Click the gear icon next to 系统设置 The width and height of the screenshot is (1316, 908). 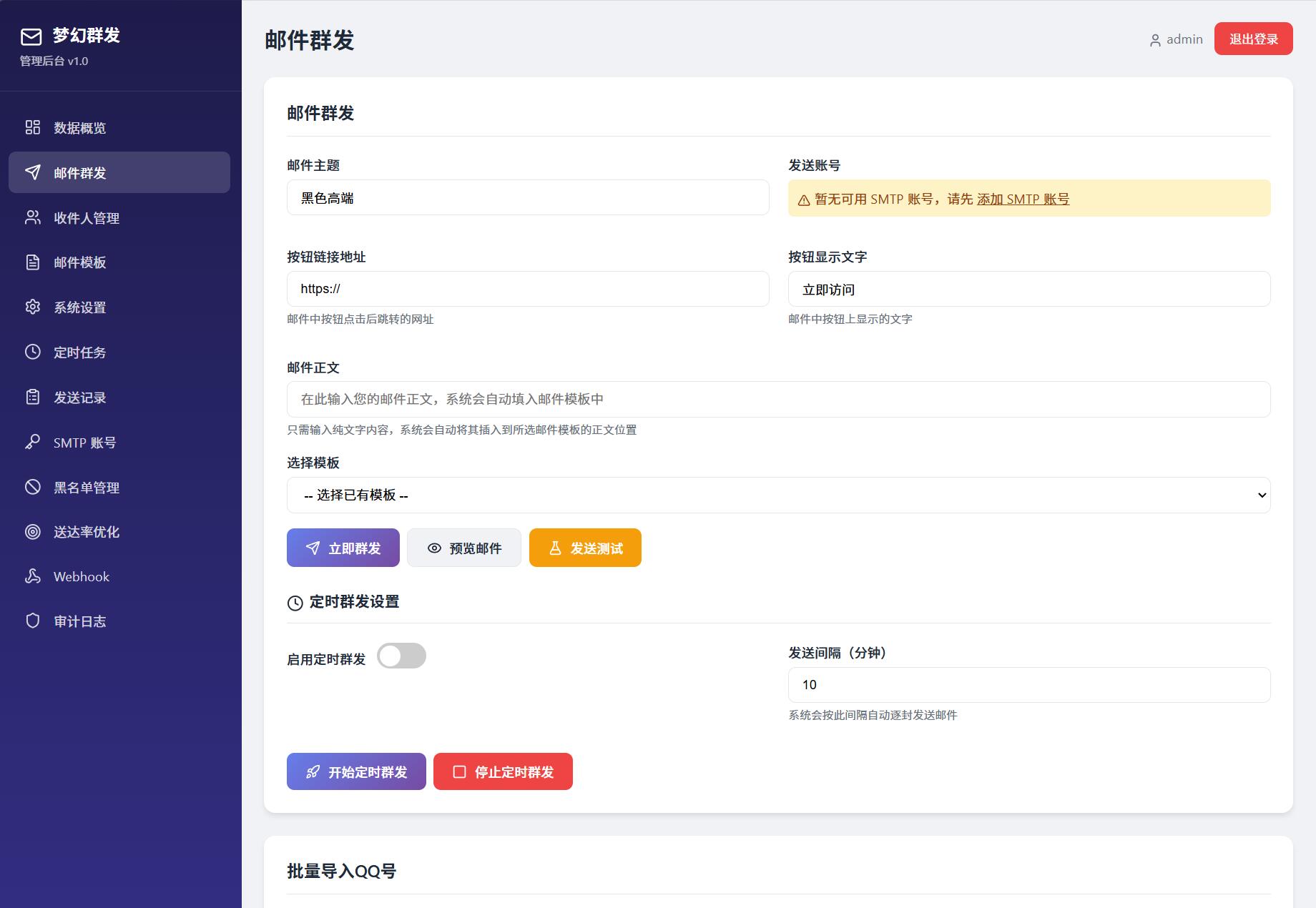(33, 307)
